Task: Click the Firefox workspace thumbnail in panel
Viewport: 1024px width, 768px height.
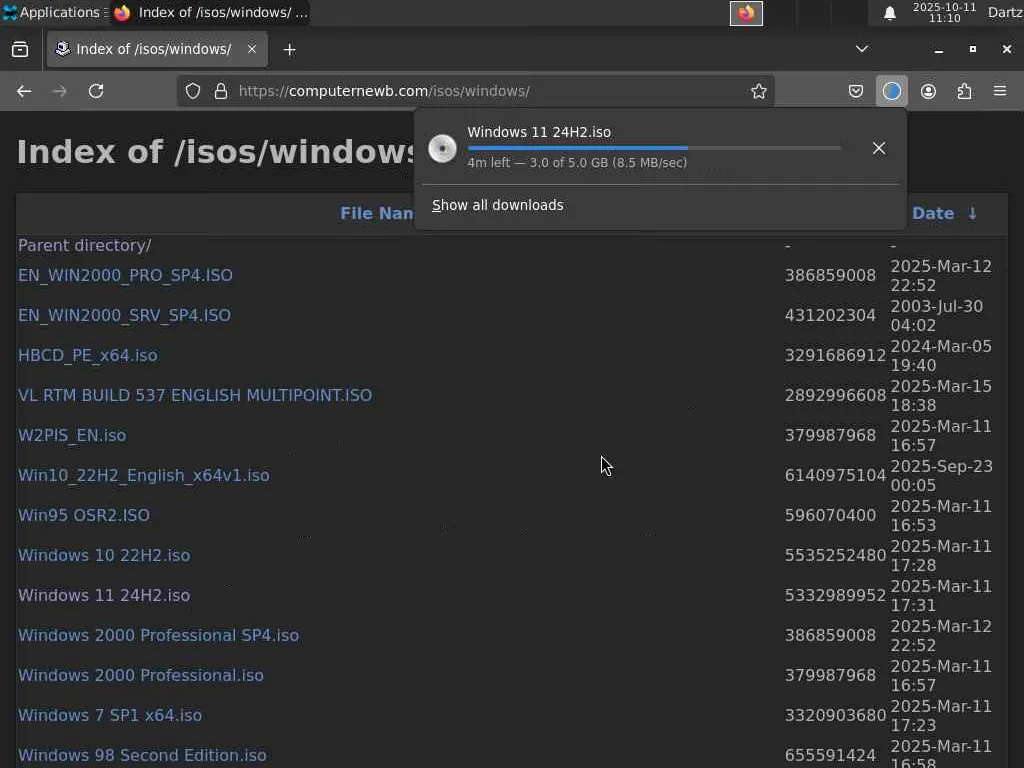Action: click(x=746, y=13)
